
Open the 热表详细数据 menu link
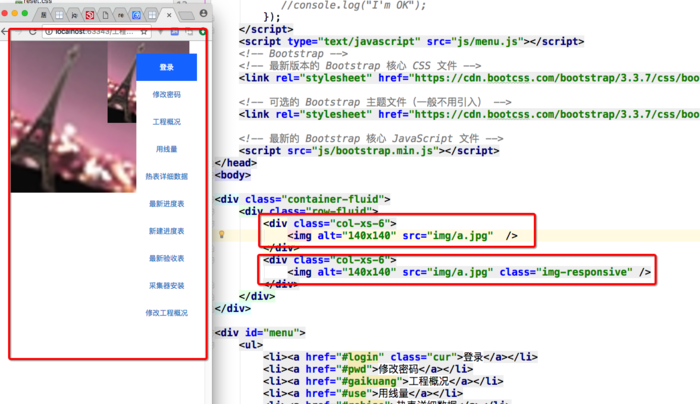click(x=167, y=176)
